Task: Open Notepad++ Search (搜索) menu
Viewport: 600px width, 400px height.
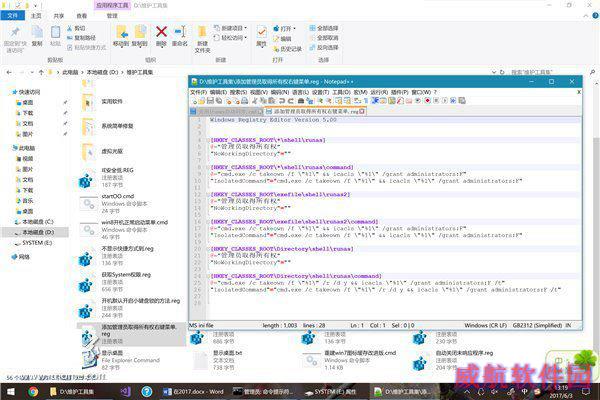Action: [238, 92]
